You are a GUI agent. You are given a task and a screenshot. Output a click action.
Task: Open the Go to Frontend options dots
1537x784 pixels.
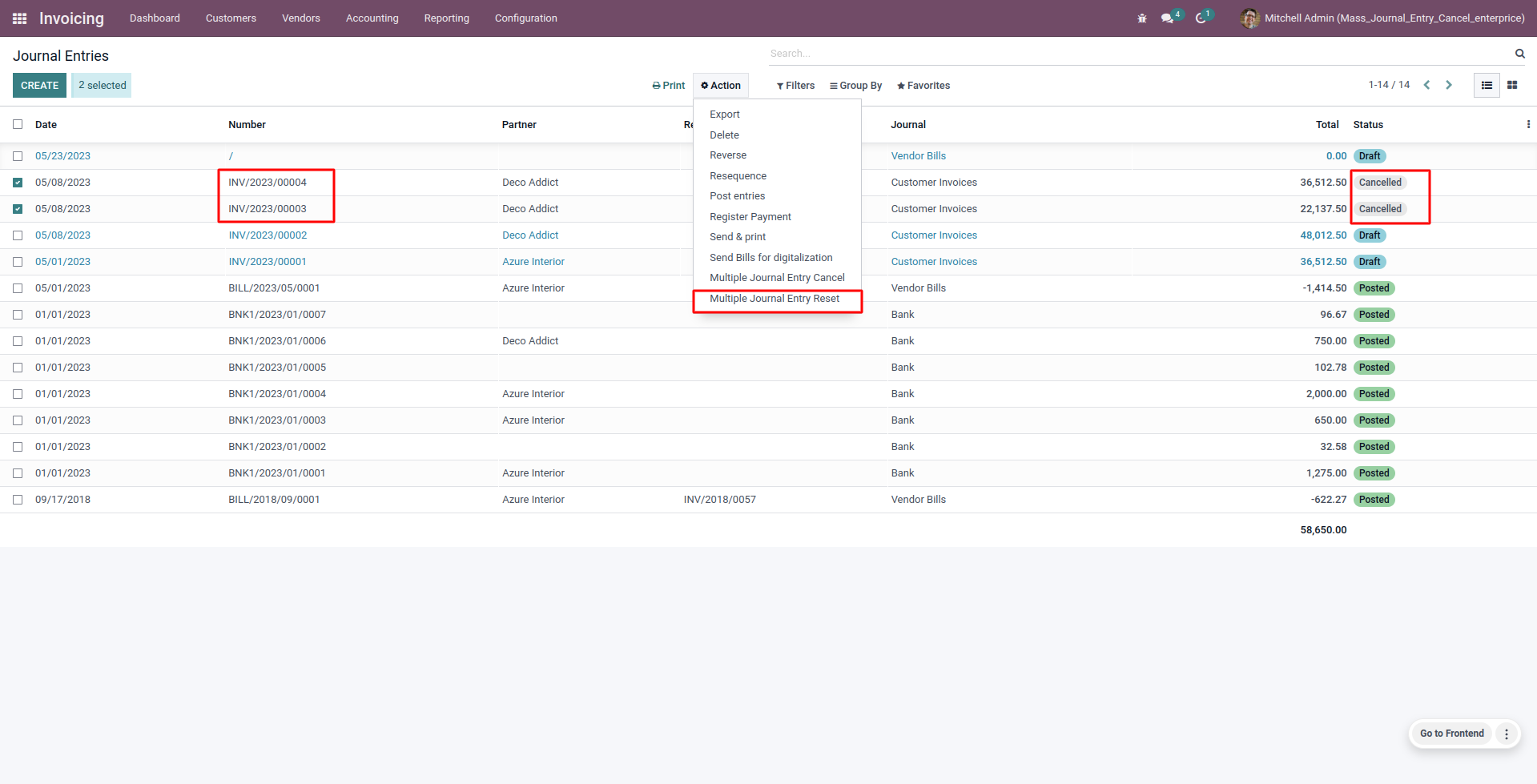pyautogui.click(x=1506, y=734)
